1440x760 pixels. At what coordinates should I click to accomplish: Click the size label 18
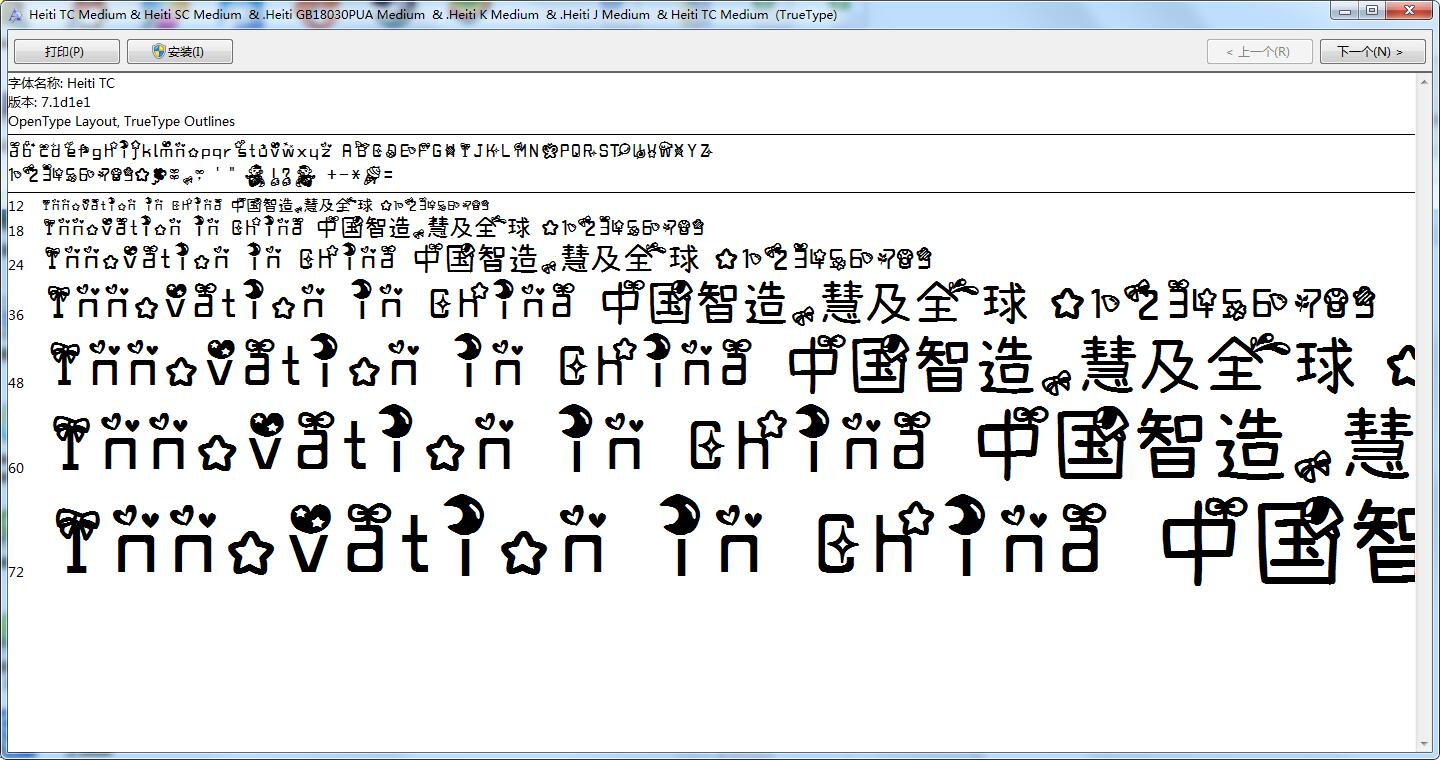(16, 231)
